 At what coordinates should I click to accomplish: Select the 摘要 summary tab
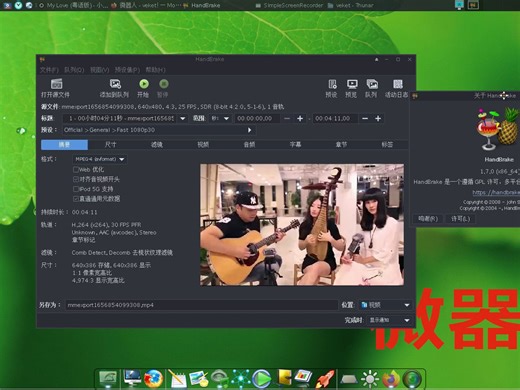pos(64,145)
